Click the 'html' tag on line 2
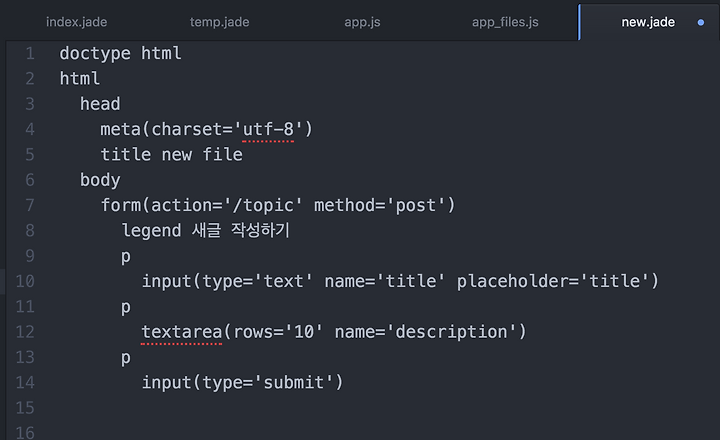720x440 pixels. 80,79
